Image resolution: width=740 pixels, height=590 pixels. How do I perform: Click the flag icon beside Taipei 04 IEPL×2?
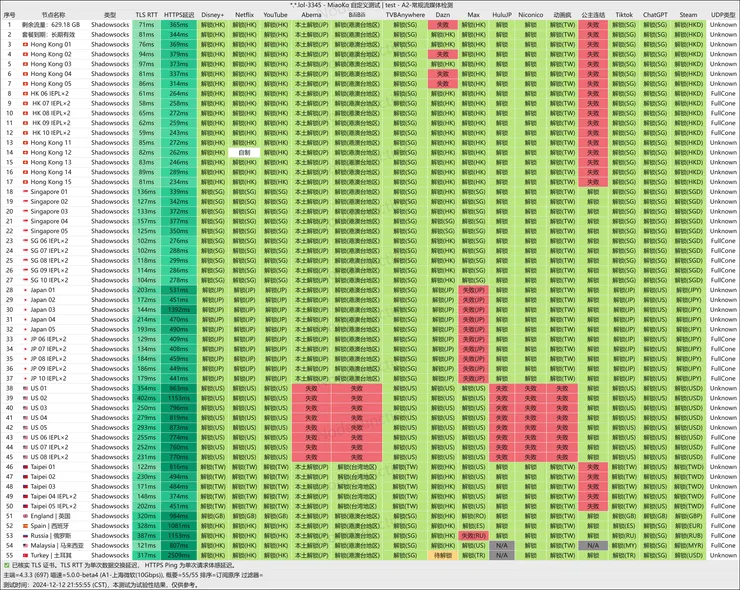tap(25, 497)
